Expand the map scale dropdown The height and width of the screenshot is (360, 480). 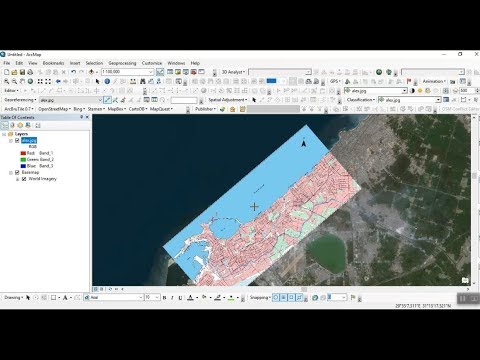click(150, 72)
